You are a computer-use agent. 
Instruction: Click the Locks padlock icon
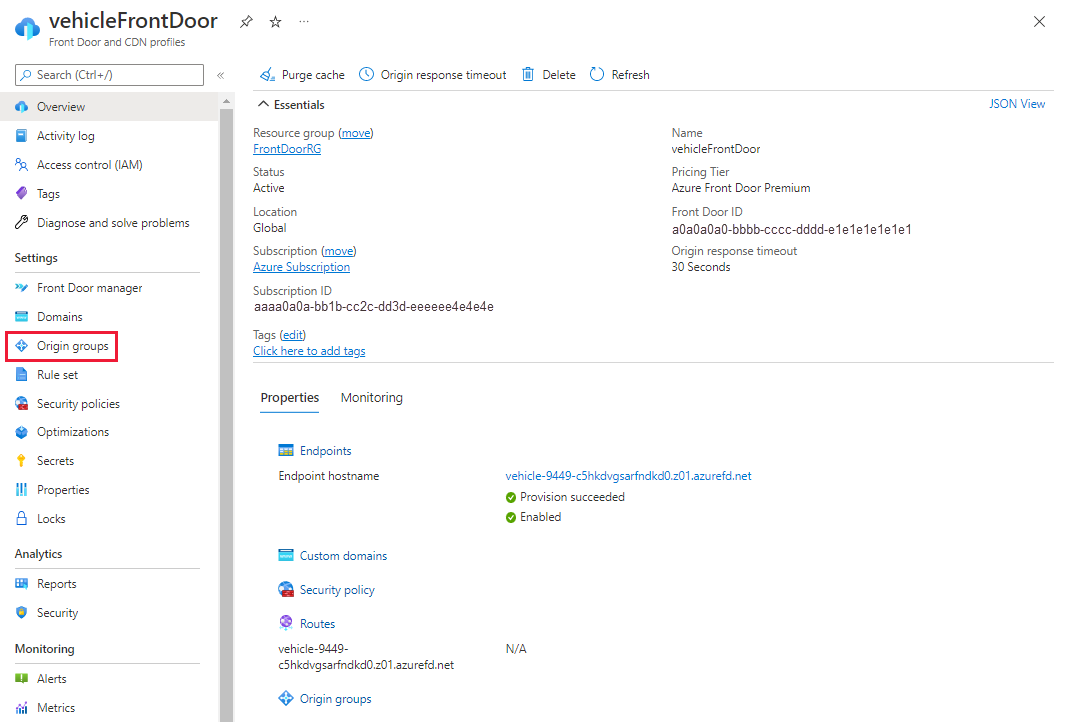(22, 518)
